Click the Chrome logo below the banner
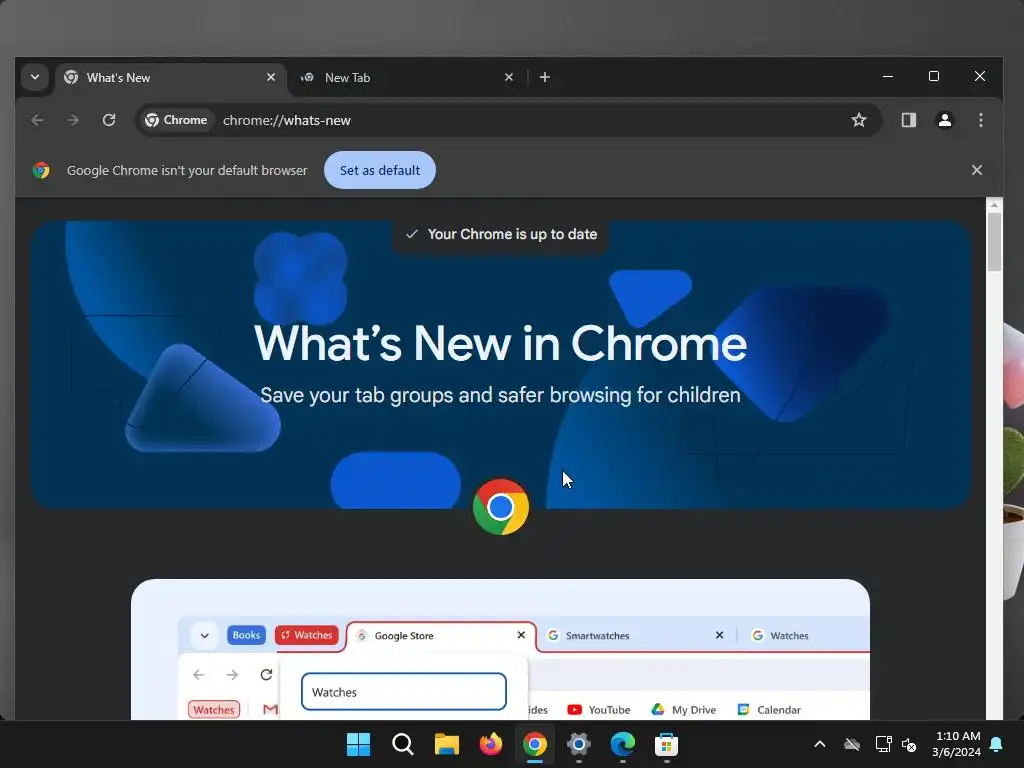The height and width of the screenshot is (768, 1024). click(501, 507)
